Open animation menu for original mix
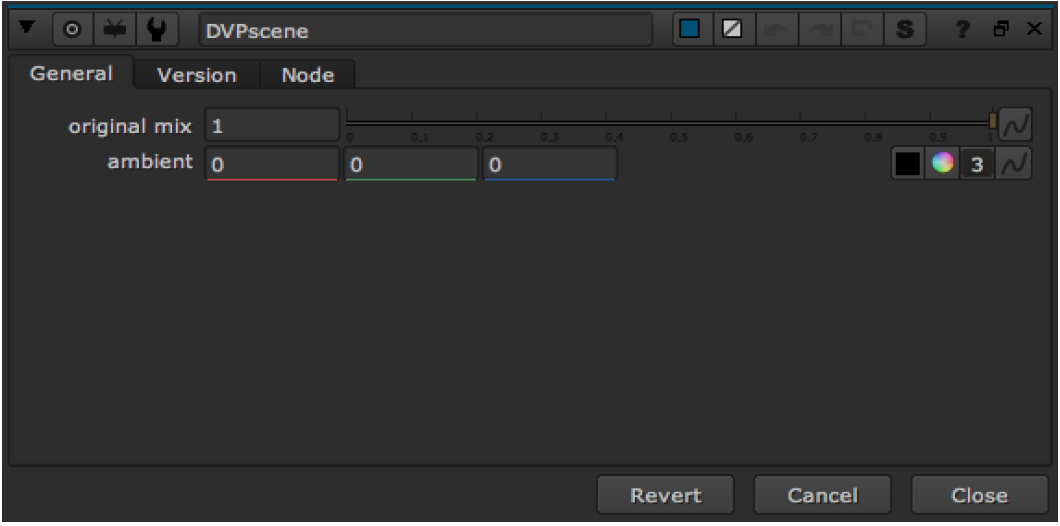1060x526 pixels. pyautogui.click(x=1017, y=125)
